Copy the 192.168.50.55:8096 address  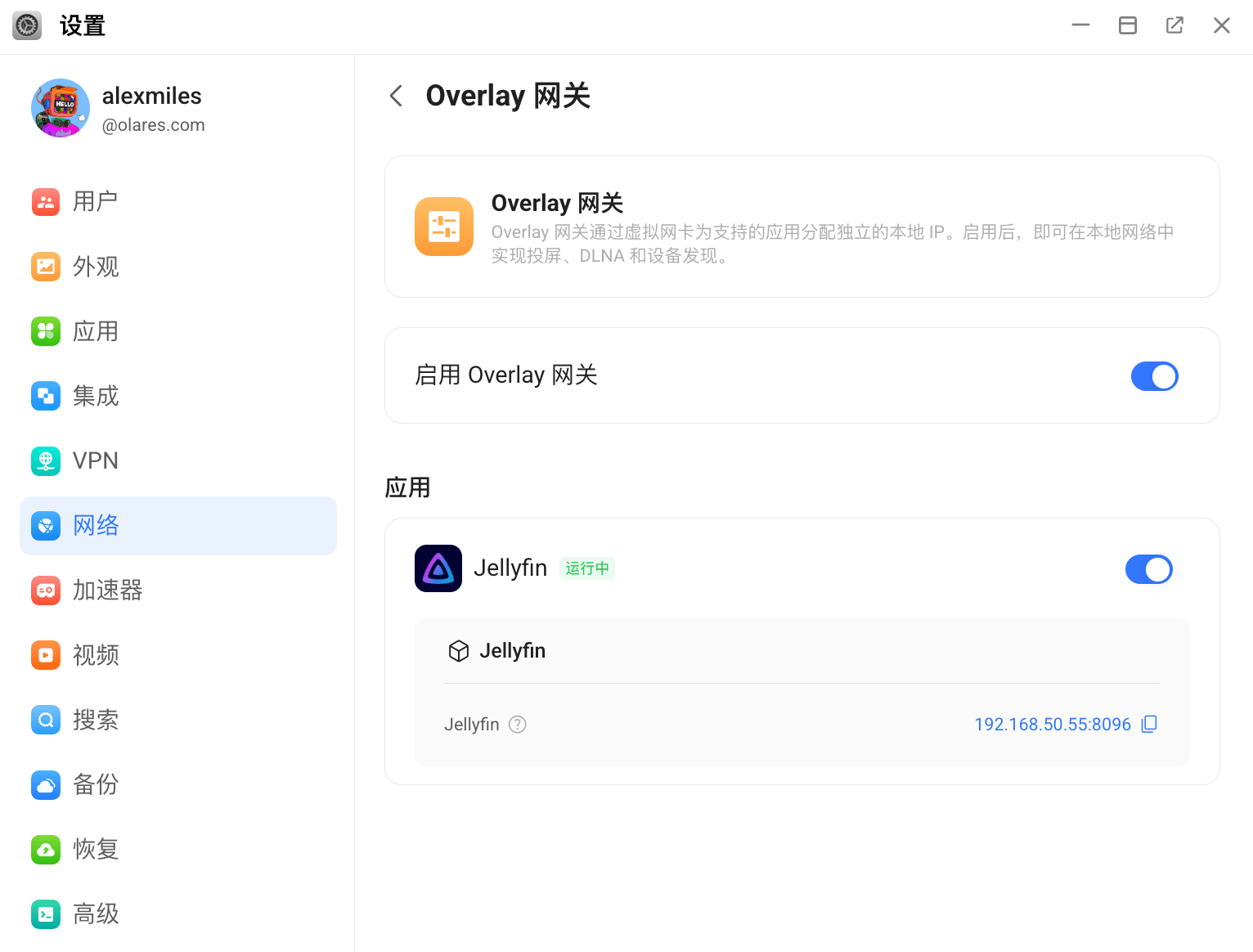tap(1149, 724)
